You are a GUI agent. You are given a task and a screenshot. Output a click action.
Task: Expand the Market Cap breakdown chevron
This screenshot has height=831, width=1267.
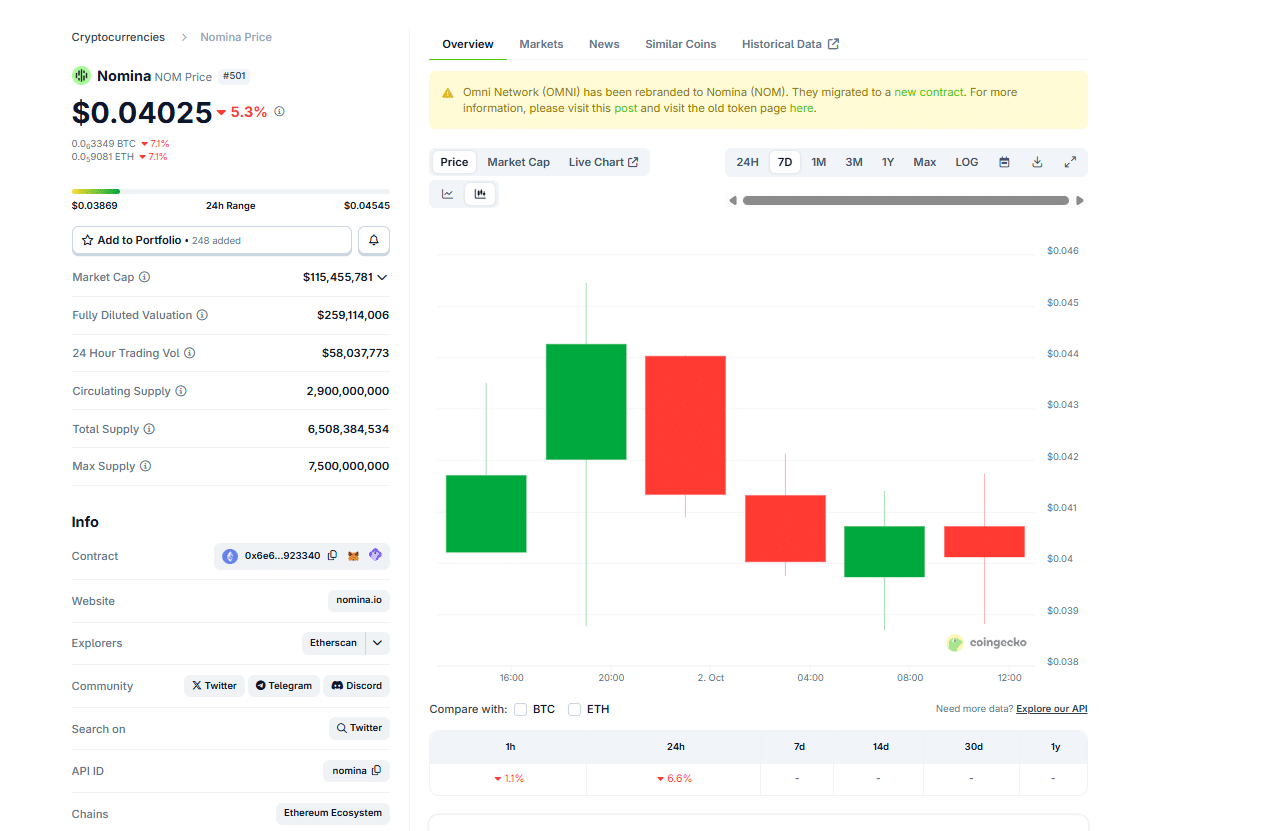click(x=383, y=277)
